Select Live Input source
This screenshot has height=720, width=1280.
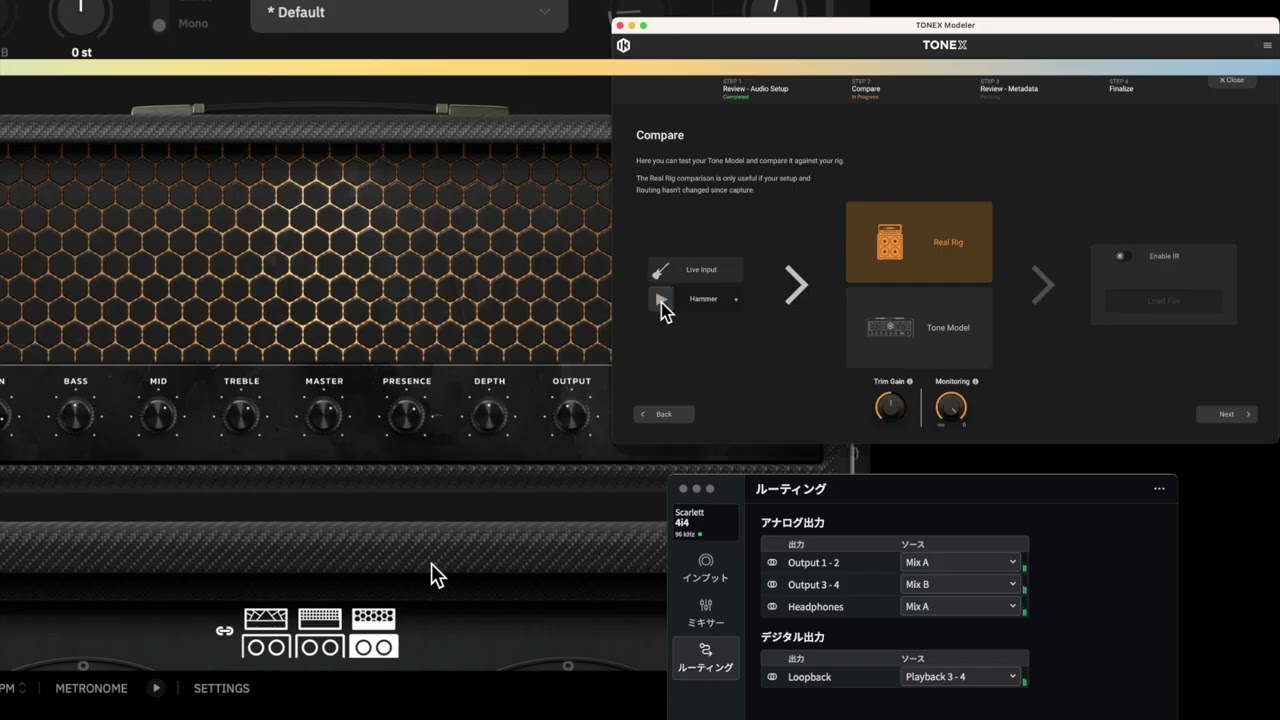696,270
